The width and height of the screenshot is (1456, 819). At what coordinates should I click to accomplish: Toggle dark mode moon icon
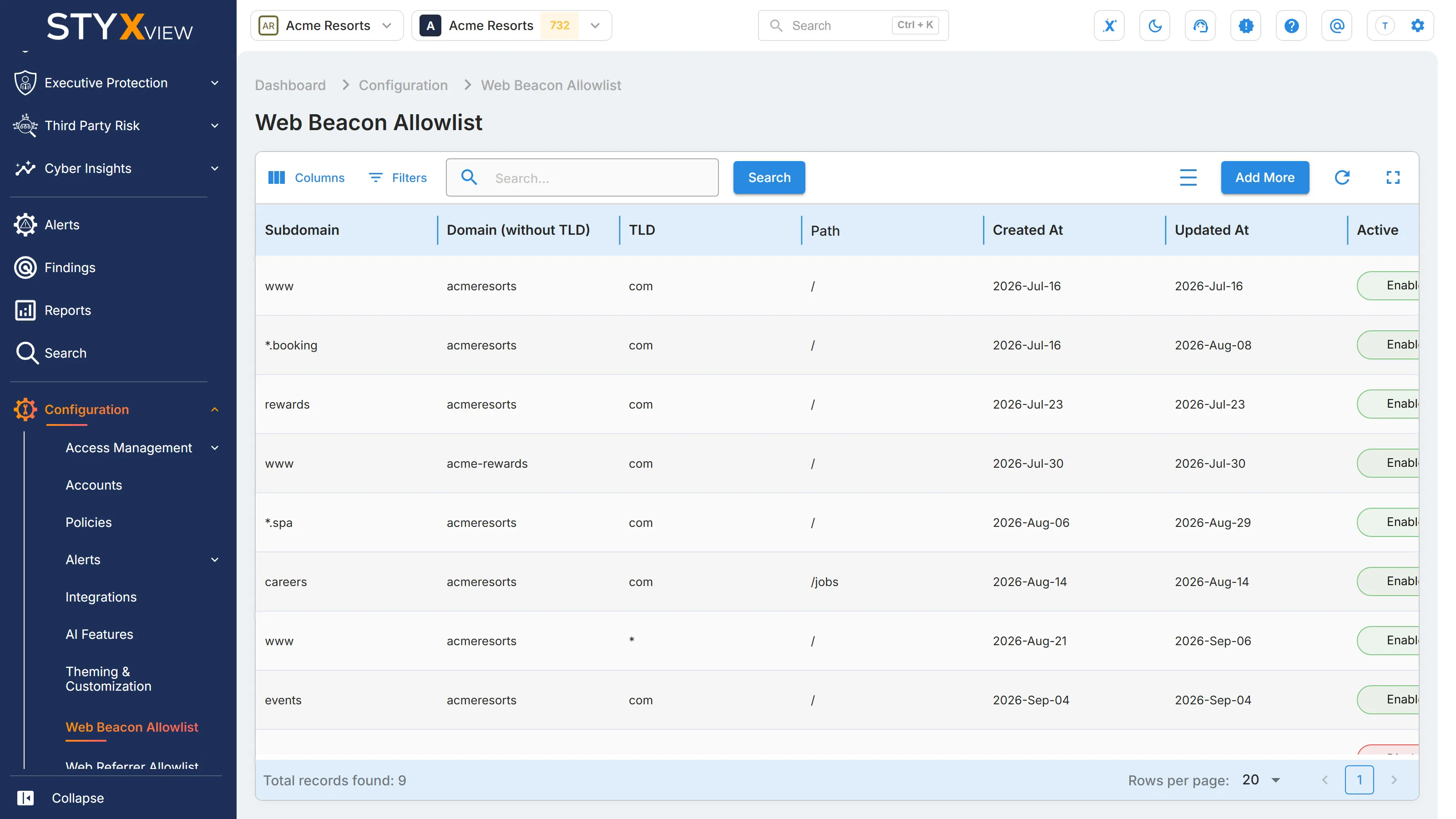pyautogui.click(x=1155, y=25)
